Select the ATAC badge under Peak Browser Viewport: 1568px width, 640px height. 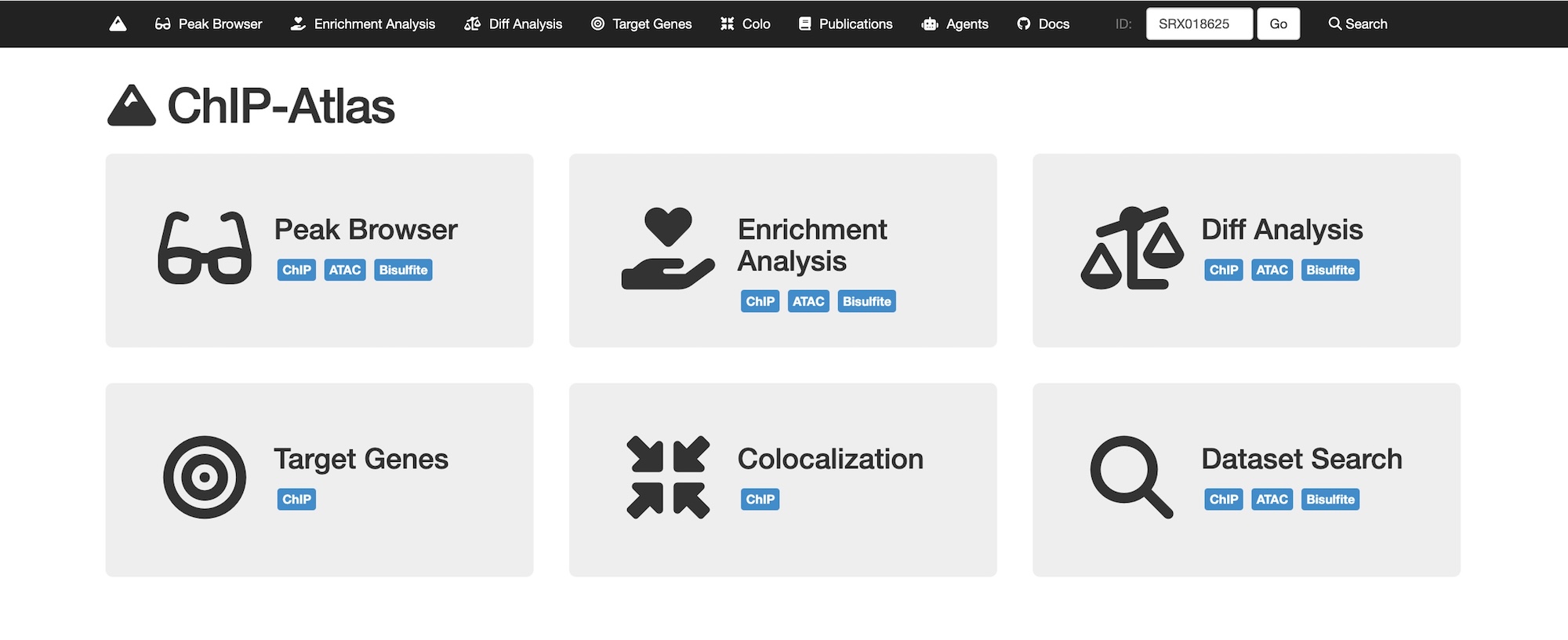click(x=345, y=270)
